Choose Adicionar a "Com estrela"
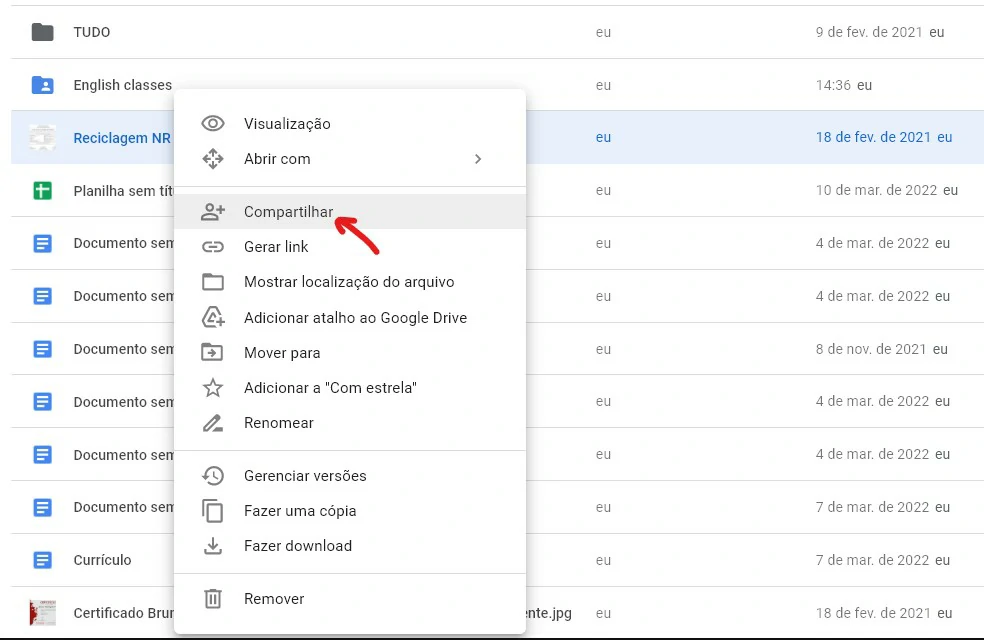984x640 pixels. pos(350,388)
